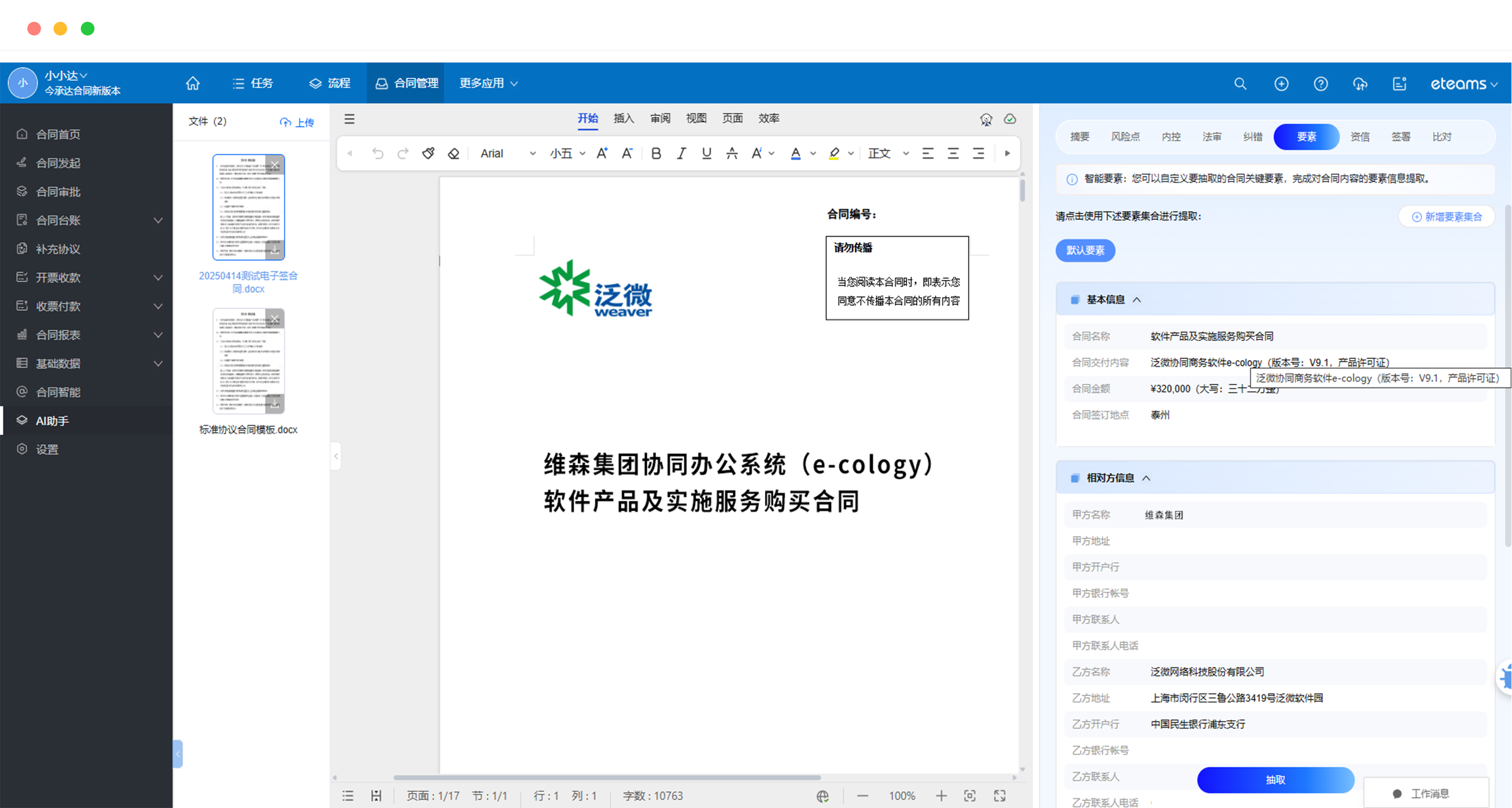This screenshot has width=1512, height=808.
Task: Open the home icon in top navigation
Action: click(193, 83)
